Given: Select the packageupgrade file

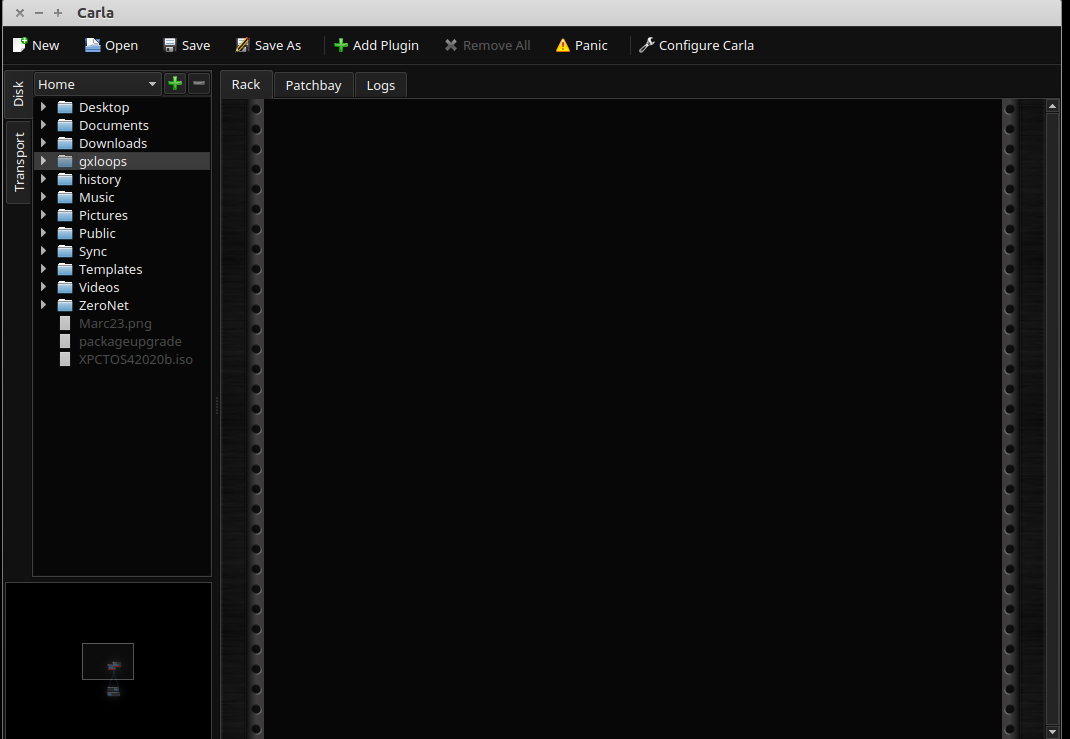Looking at the screenshot, I should pos(130,341).
